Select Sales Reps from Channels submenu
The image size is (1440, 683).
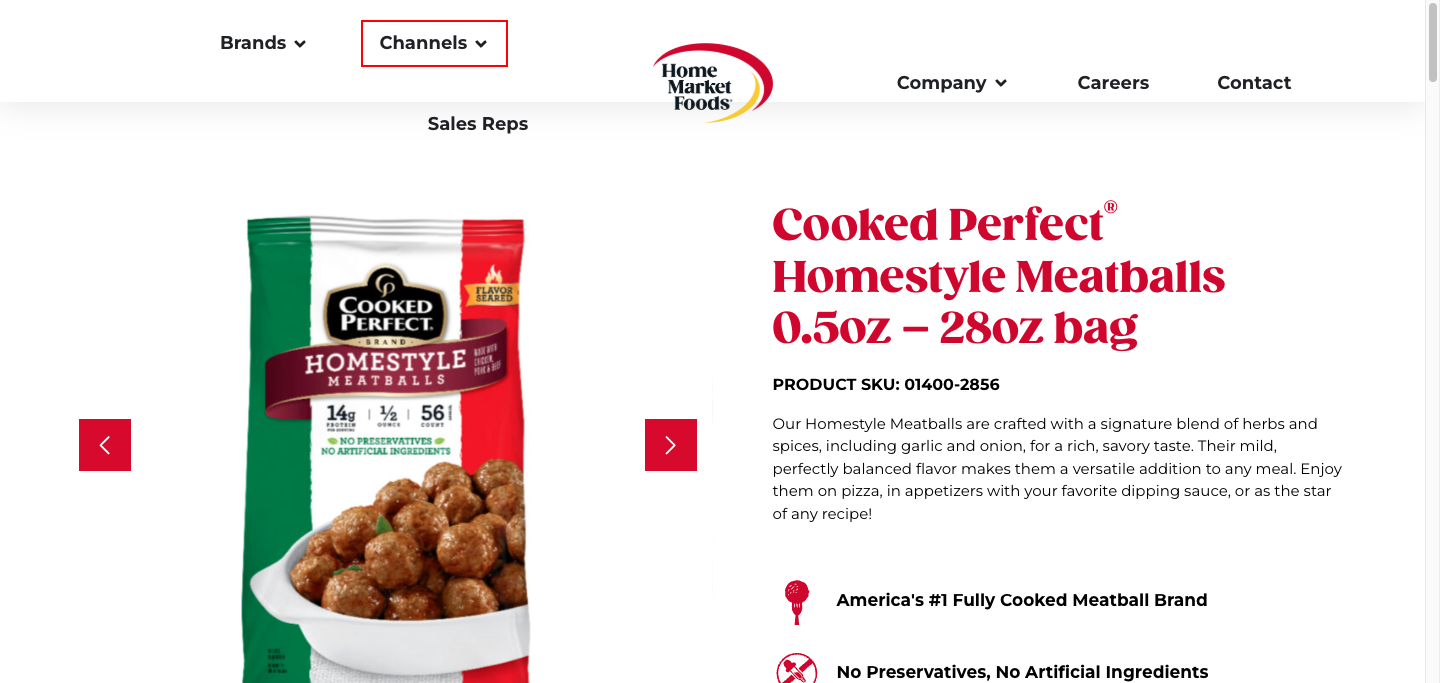pos(478,124)
